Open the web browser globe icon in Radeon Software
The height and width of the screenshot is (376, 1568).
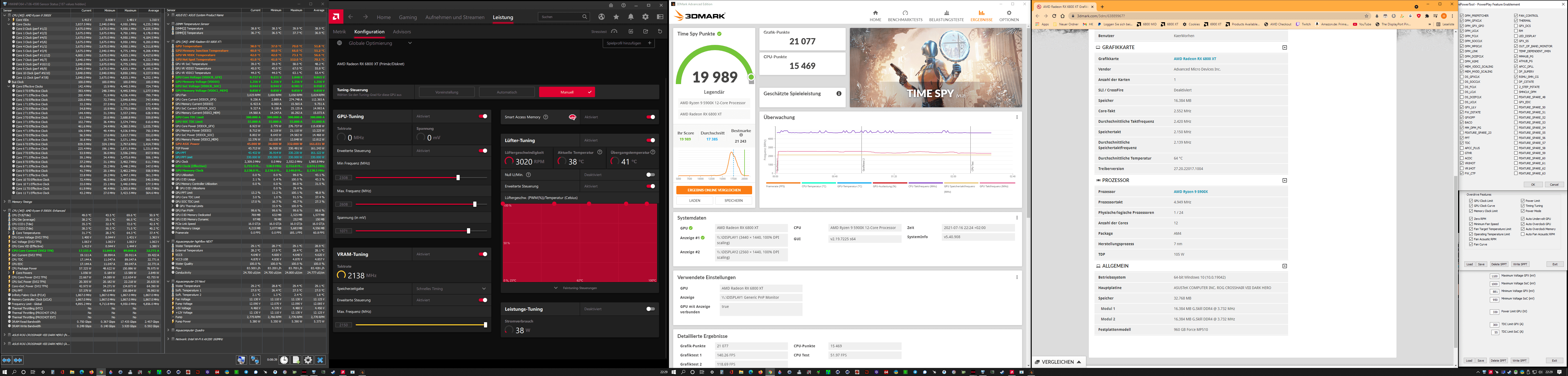tap(601, 16)
